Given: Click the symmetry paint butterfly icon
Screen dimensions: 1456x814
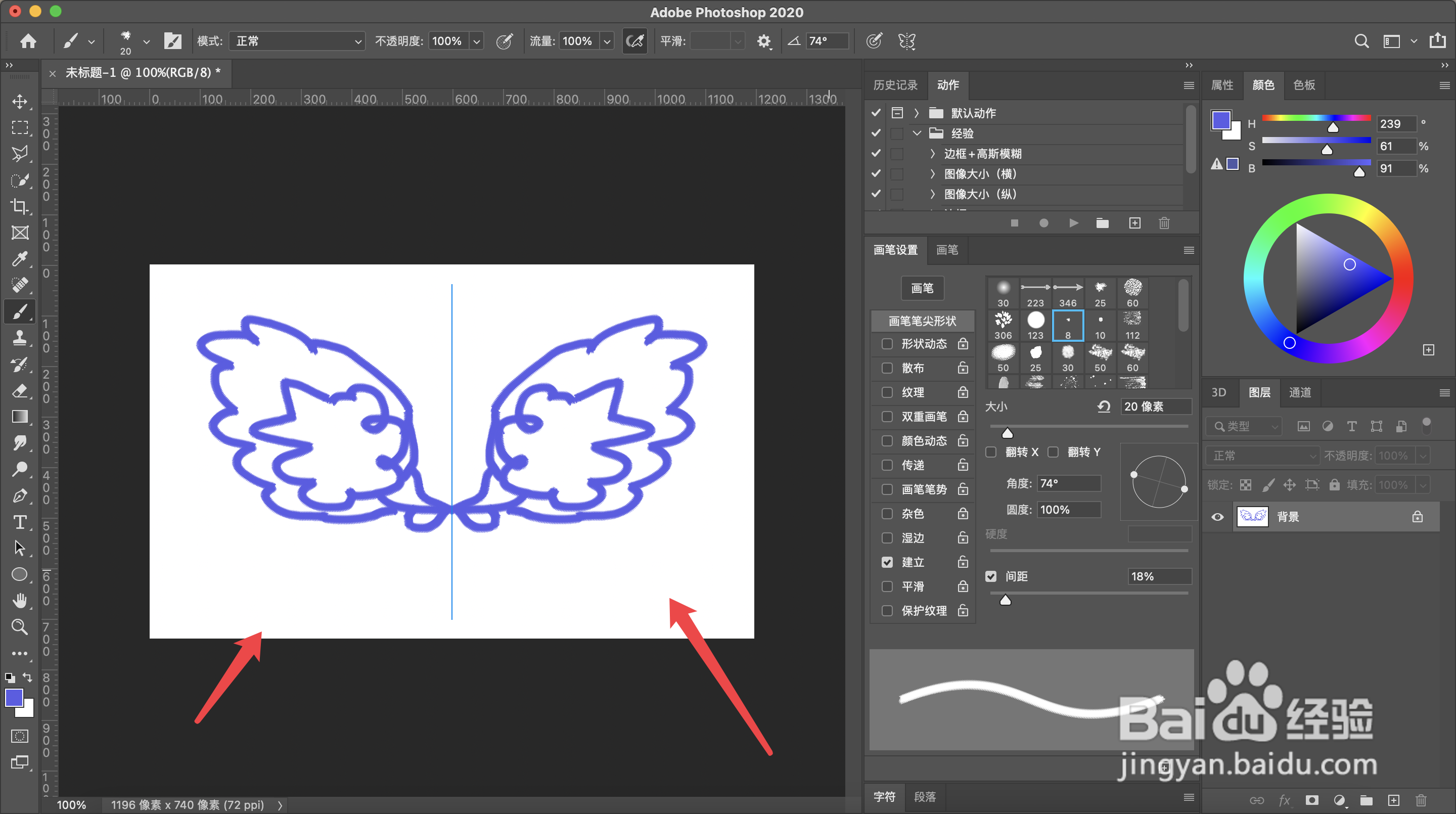Looking at the screenshot, I should [906, 40].
